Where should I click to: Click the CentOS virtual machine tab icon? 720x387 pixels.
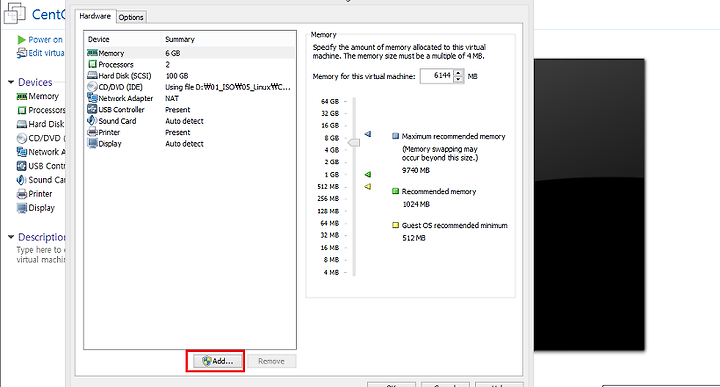click(15, 13)
